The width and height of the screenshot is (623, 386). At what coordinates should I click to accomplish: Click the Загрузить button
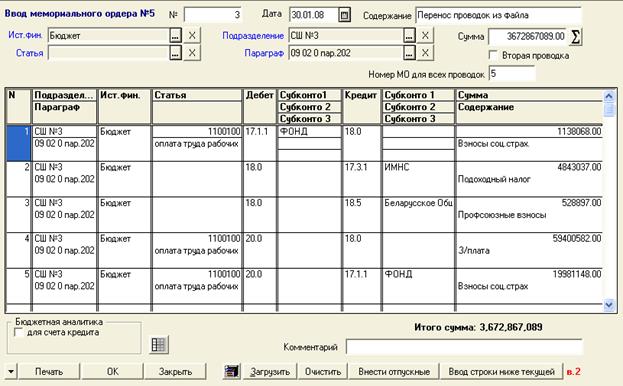(270, 372)
